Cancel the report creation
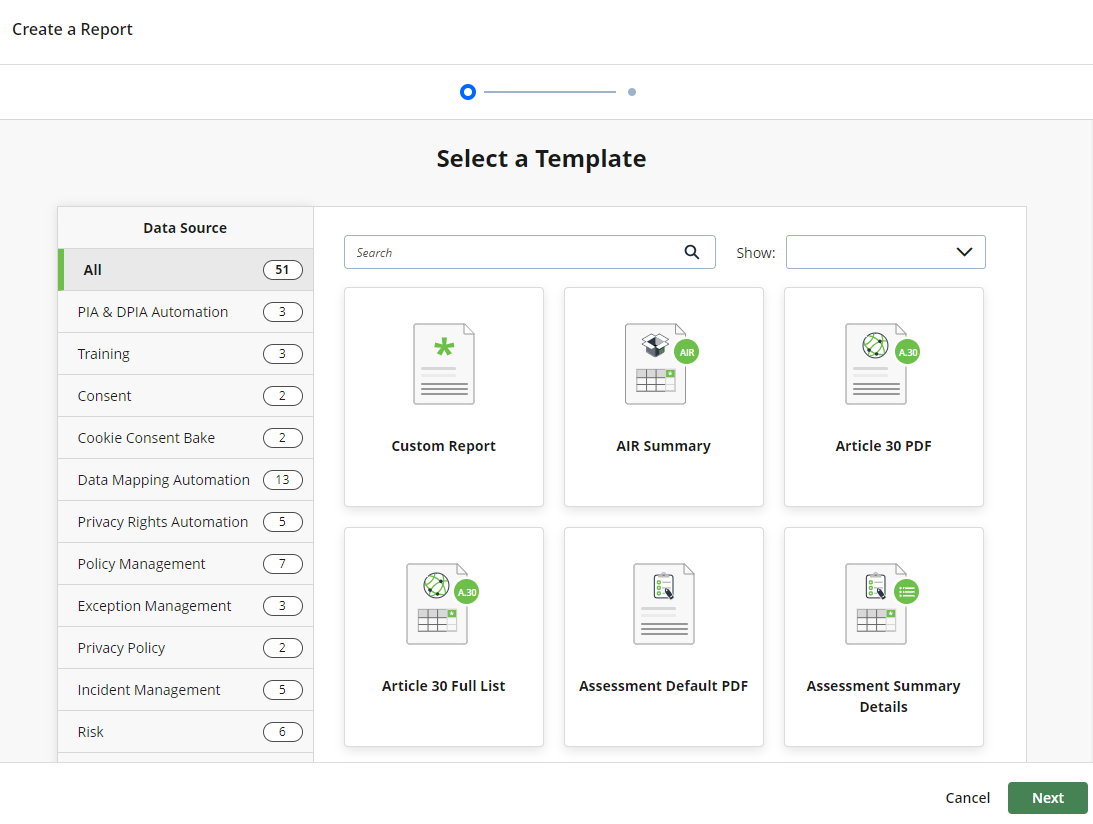Viewport: 1093px width, 824px height. pyautogui.click(x=967, y=797)
